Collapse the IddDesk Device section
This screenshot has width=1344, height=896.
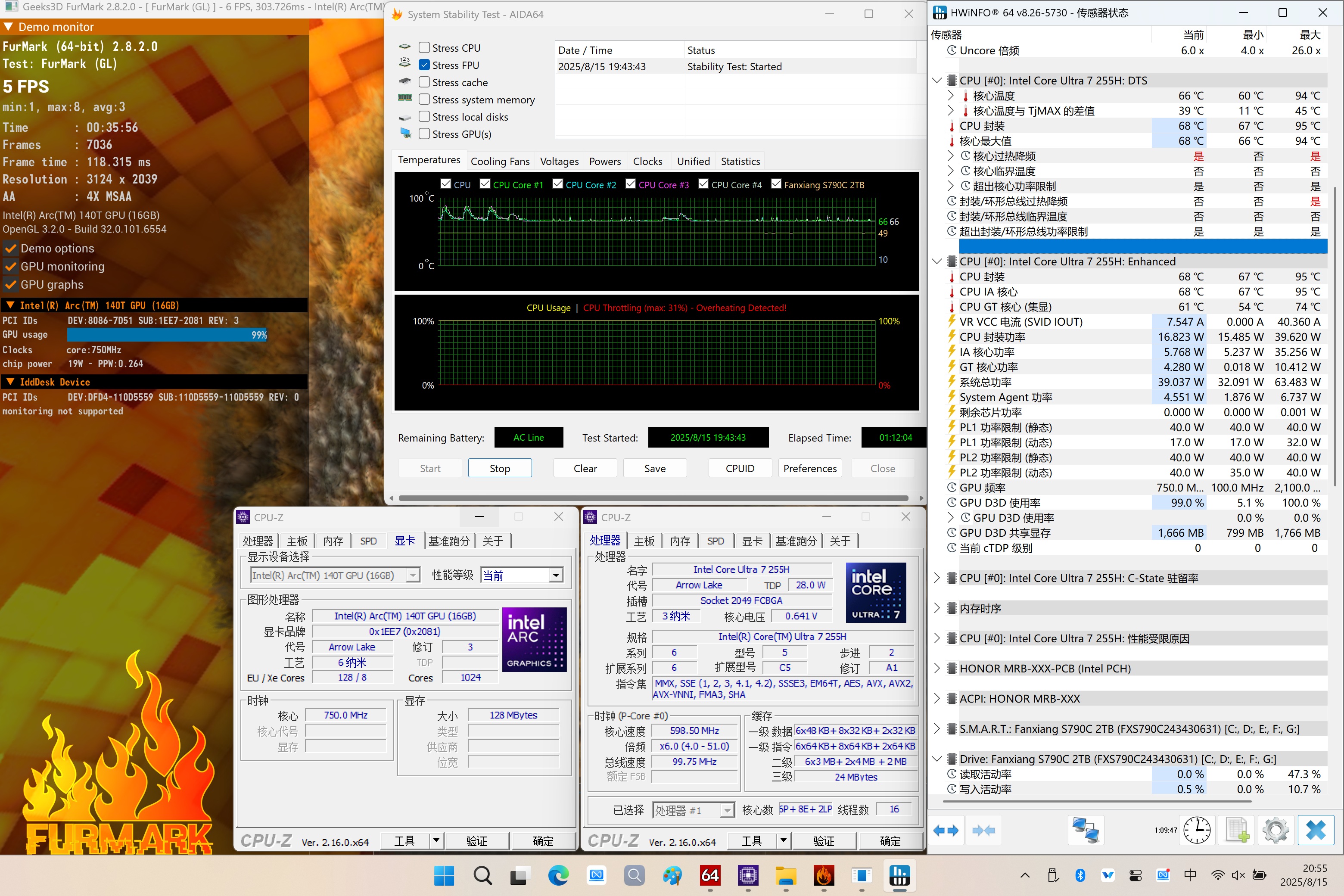point(10,382)
